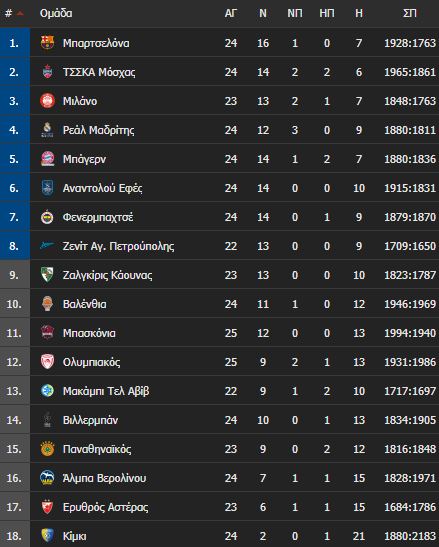Click the Fenerbahçe round emblem
The image size is (439, 547).
(47, 217)
